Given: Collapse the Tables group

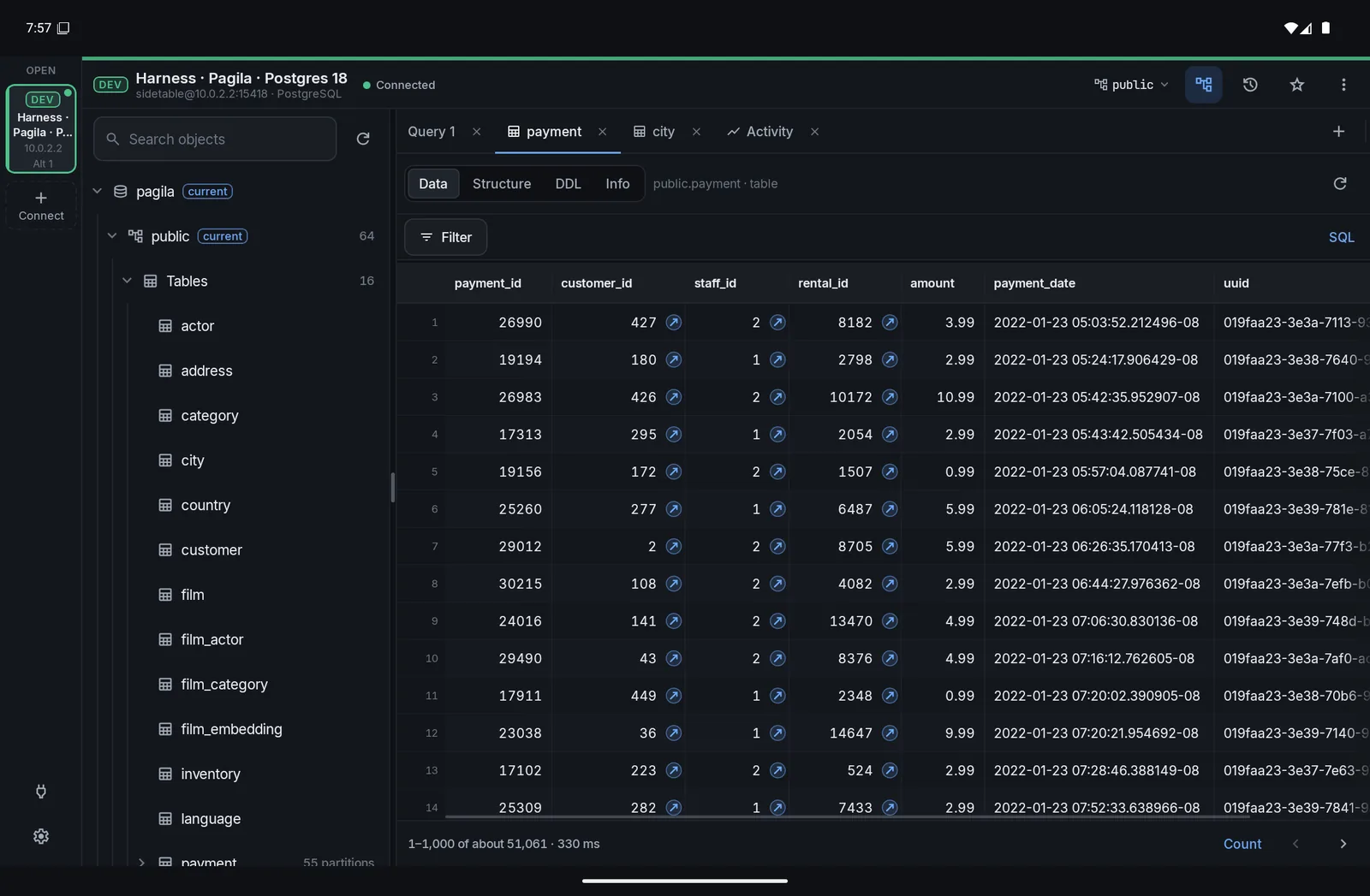Looking at the screenshot, I should click(127, 281).
